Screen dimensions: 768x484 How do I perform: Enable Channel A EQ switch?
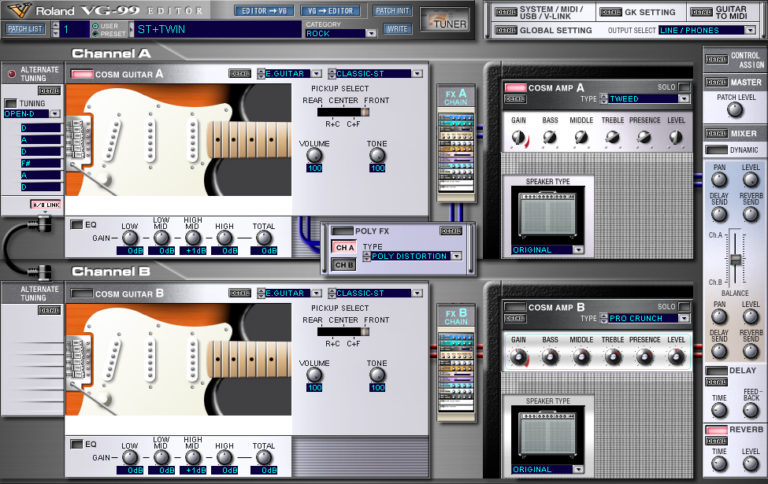pos(76,224)
